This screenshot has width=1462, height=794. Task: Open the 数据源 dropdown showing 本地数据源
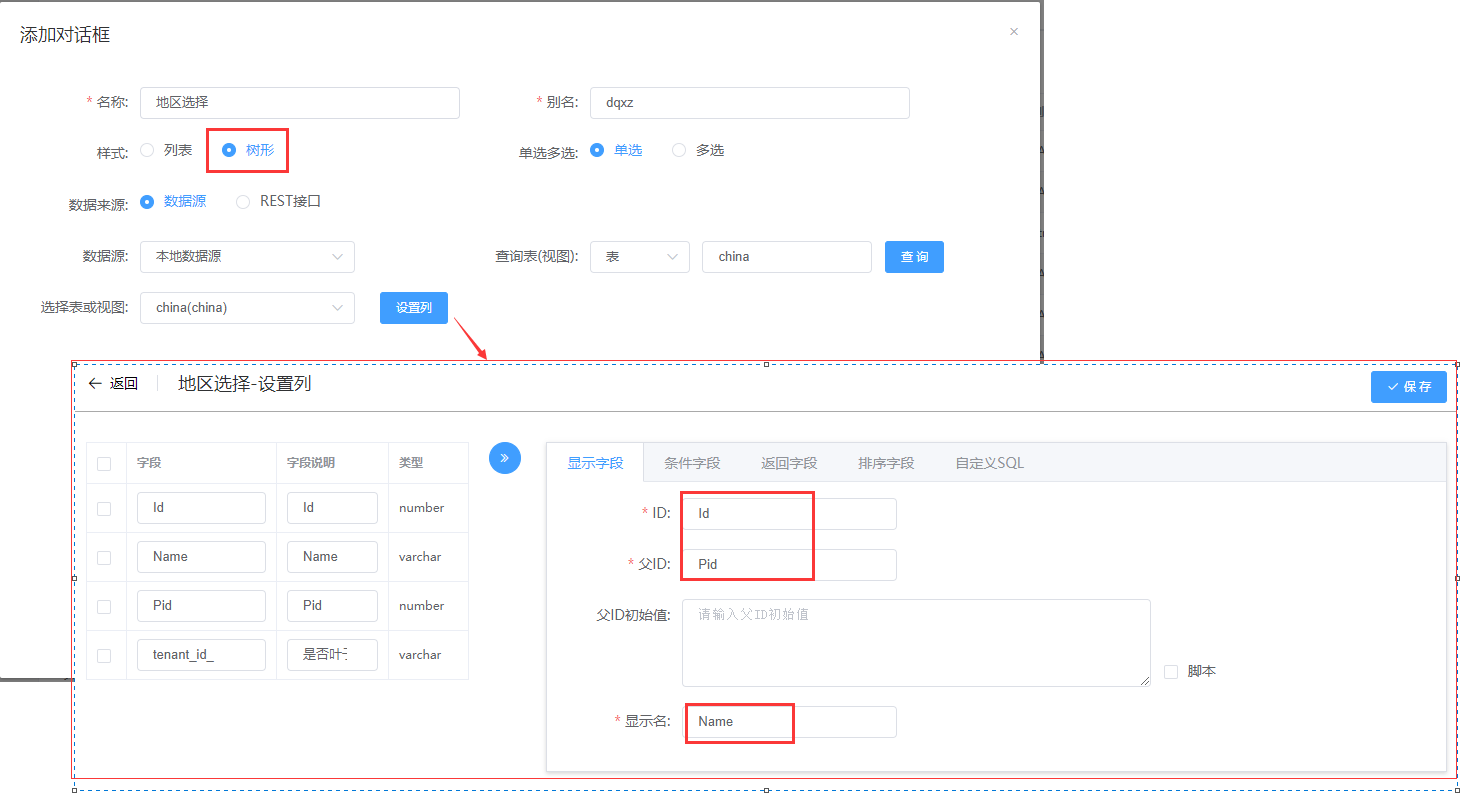(247, 257)
